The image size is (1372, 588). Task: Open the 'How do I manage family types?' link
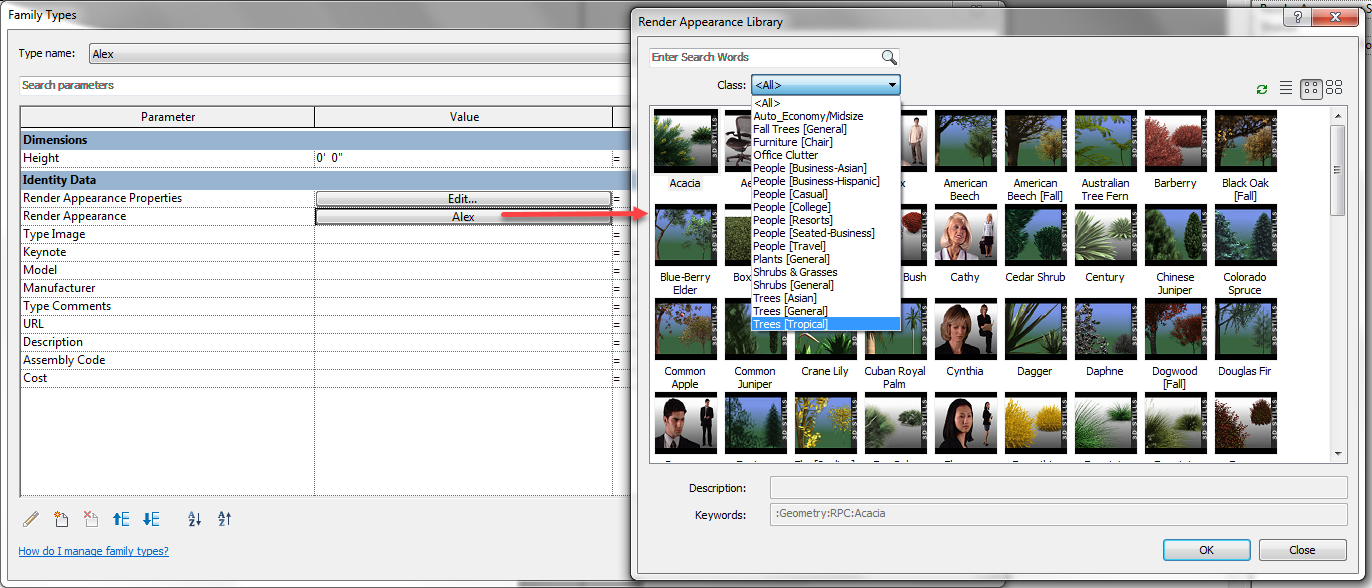pos(92,550)
